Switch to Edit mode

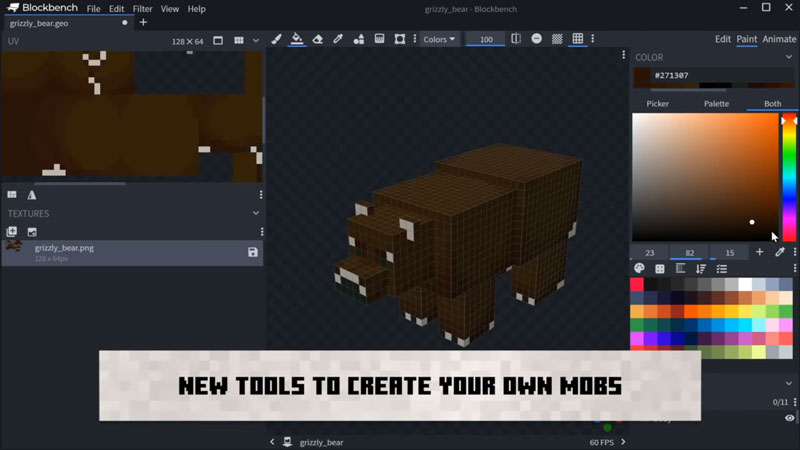coord(722,39)
